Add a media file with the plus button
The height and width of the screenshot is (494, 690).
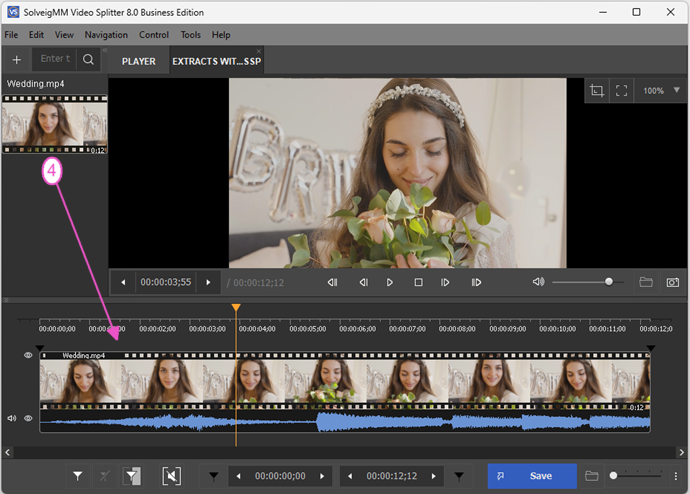tap(17, 59)
